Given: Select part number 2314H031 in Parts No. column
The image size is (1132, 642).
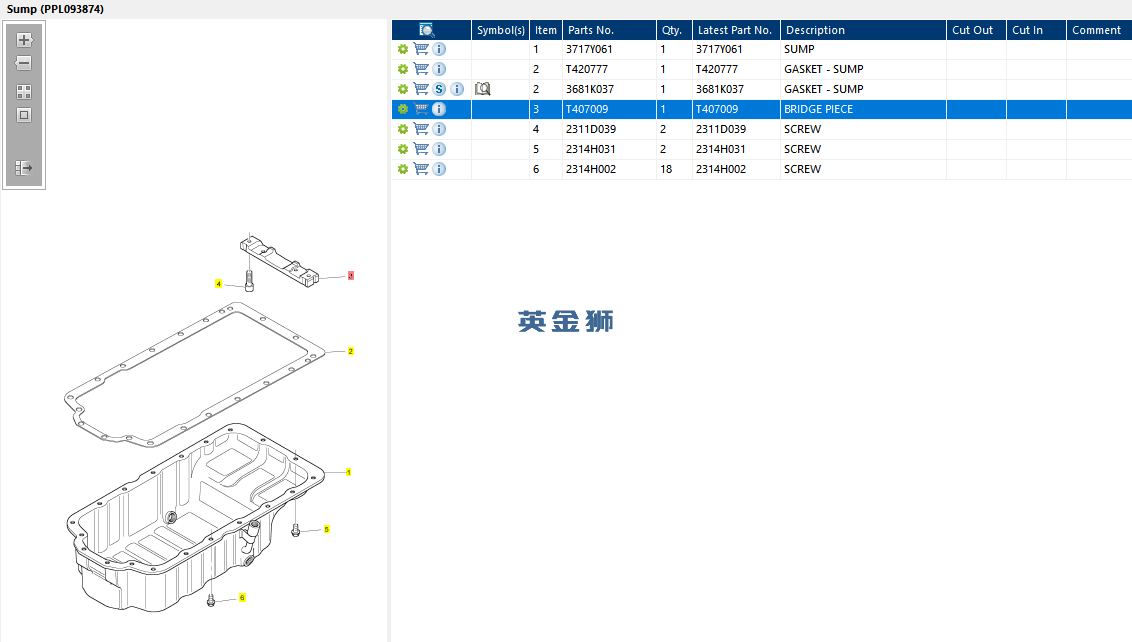Looking at the screenshot, I should pos(591,149).
